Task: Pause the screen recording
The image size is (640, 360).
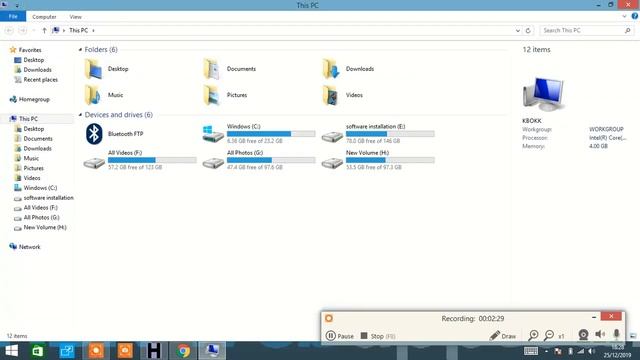Action: coord(340,336)
